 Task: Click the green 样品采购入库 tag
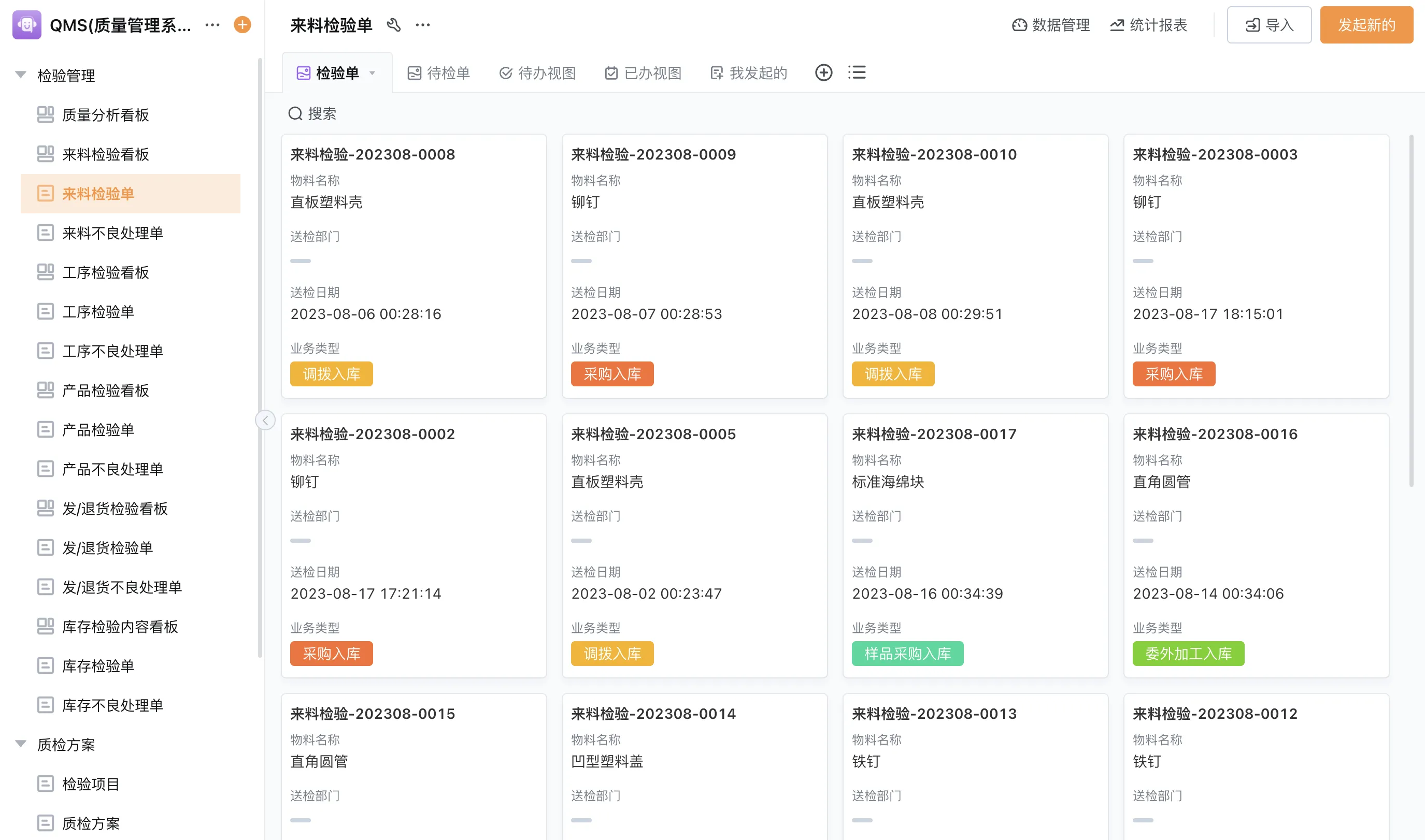907,654
